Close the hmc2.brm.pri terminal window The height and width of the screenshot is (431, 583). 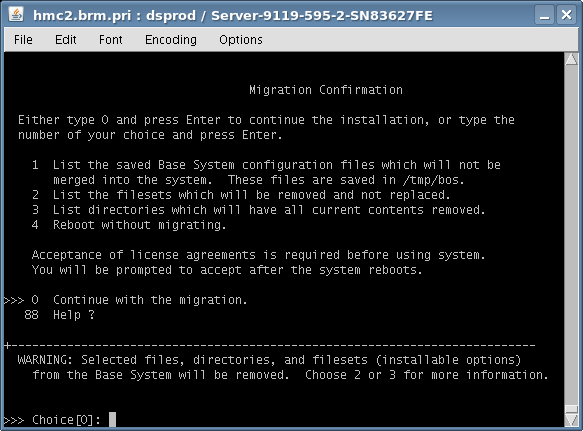pos(566,15)
